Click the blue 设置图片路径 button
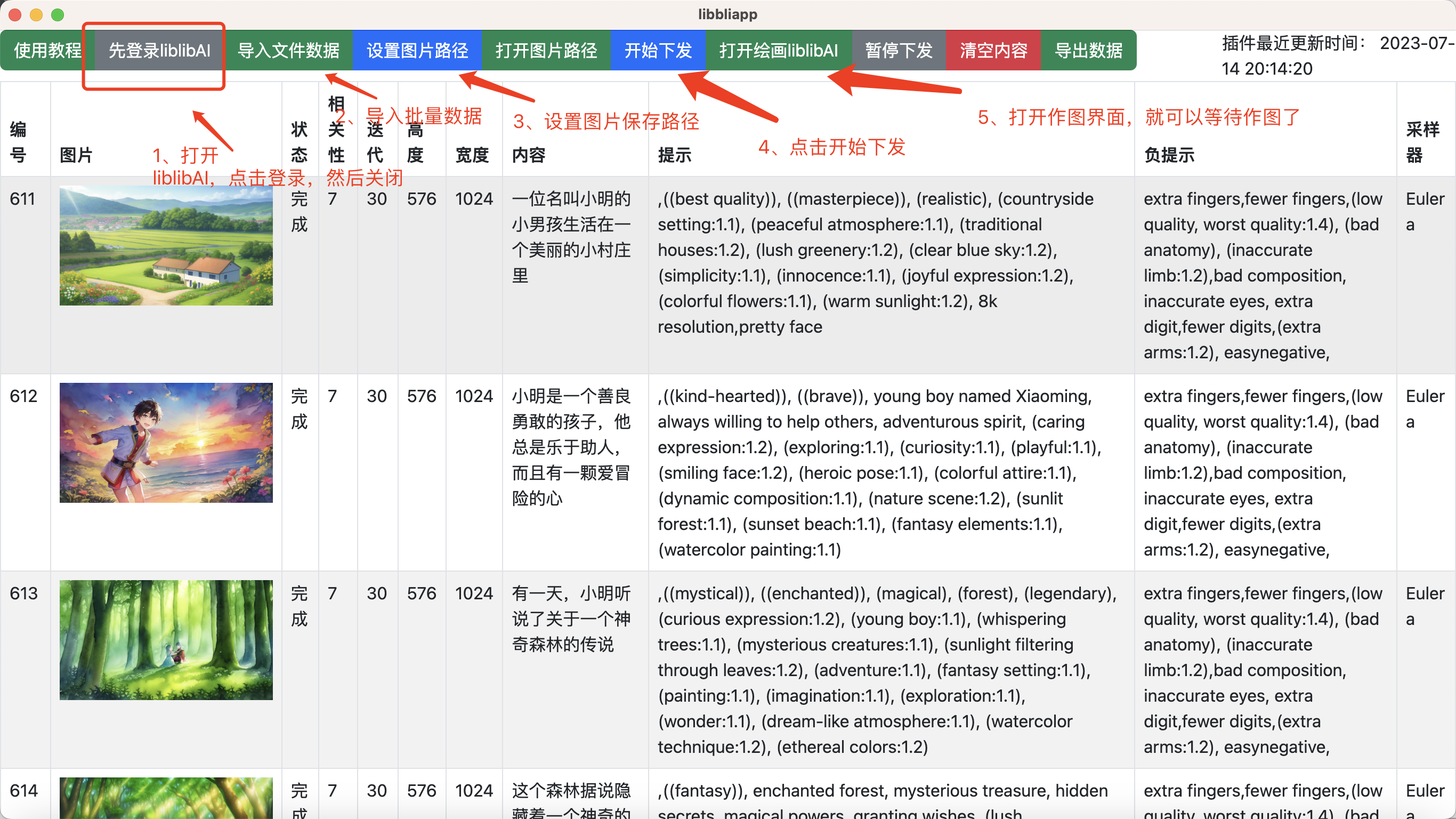1456x819 pixels. pyautogui.click(x=417, y=50)
